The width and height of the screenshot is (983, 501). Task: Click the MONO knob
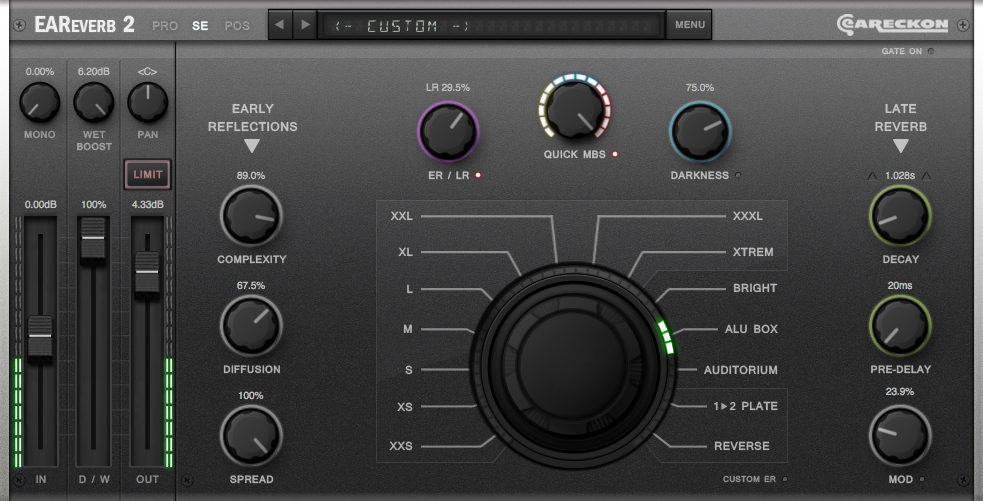coord(39,102)
